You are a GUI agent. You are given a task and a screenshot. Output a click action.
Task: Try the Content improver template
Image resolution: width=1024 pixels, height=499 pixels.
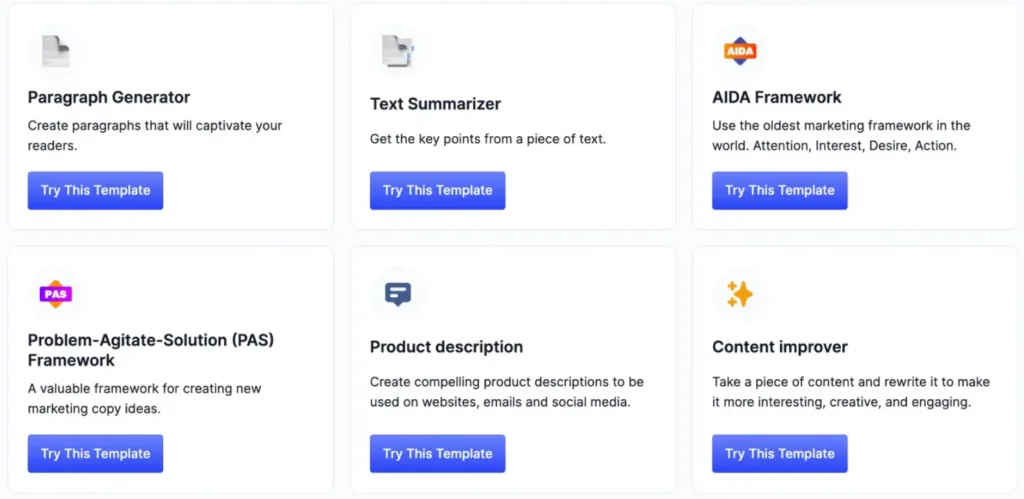tap(780, 454)
